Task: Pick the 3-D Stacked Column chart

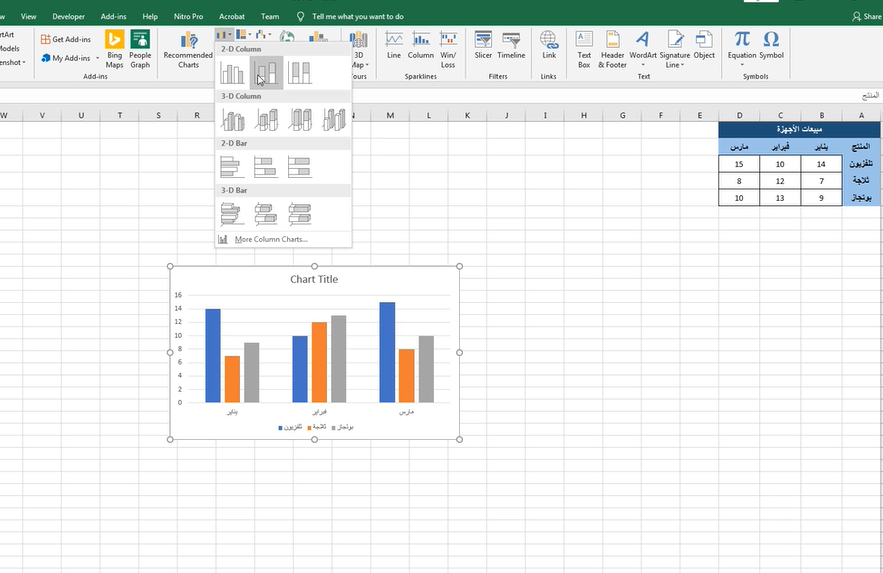Action: coord(266,119)
